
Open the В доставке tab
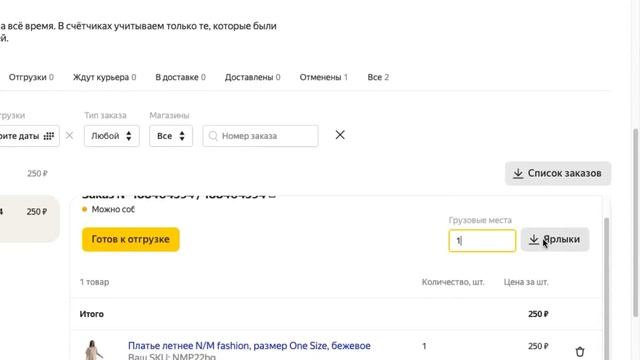point(180,77)
